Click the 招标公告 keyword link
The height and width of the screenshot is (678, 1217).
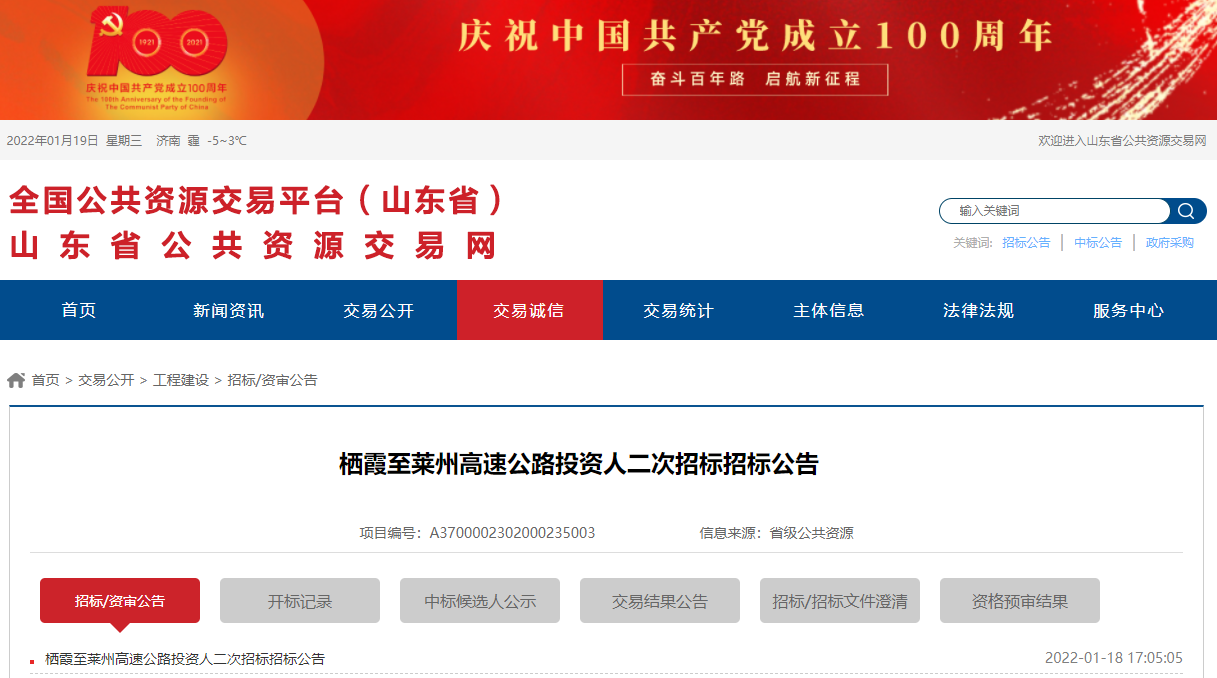pos(1026,243)
